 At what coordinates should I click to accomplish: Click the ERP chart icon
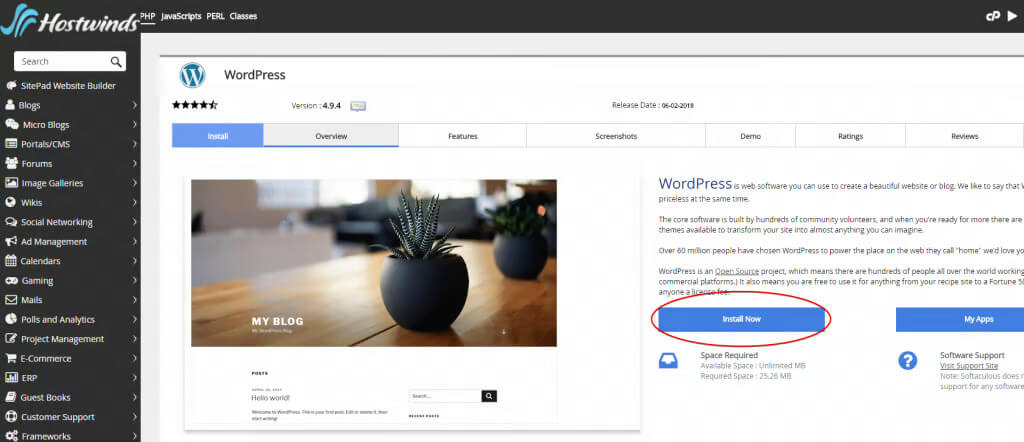11,377
